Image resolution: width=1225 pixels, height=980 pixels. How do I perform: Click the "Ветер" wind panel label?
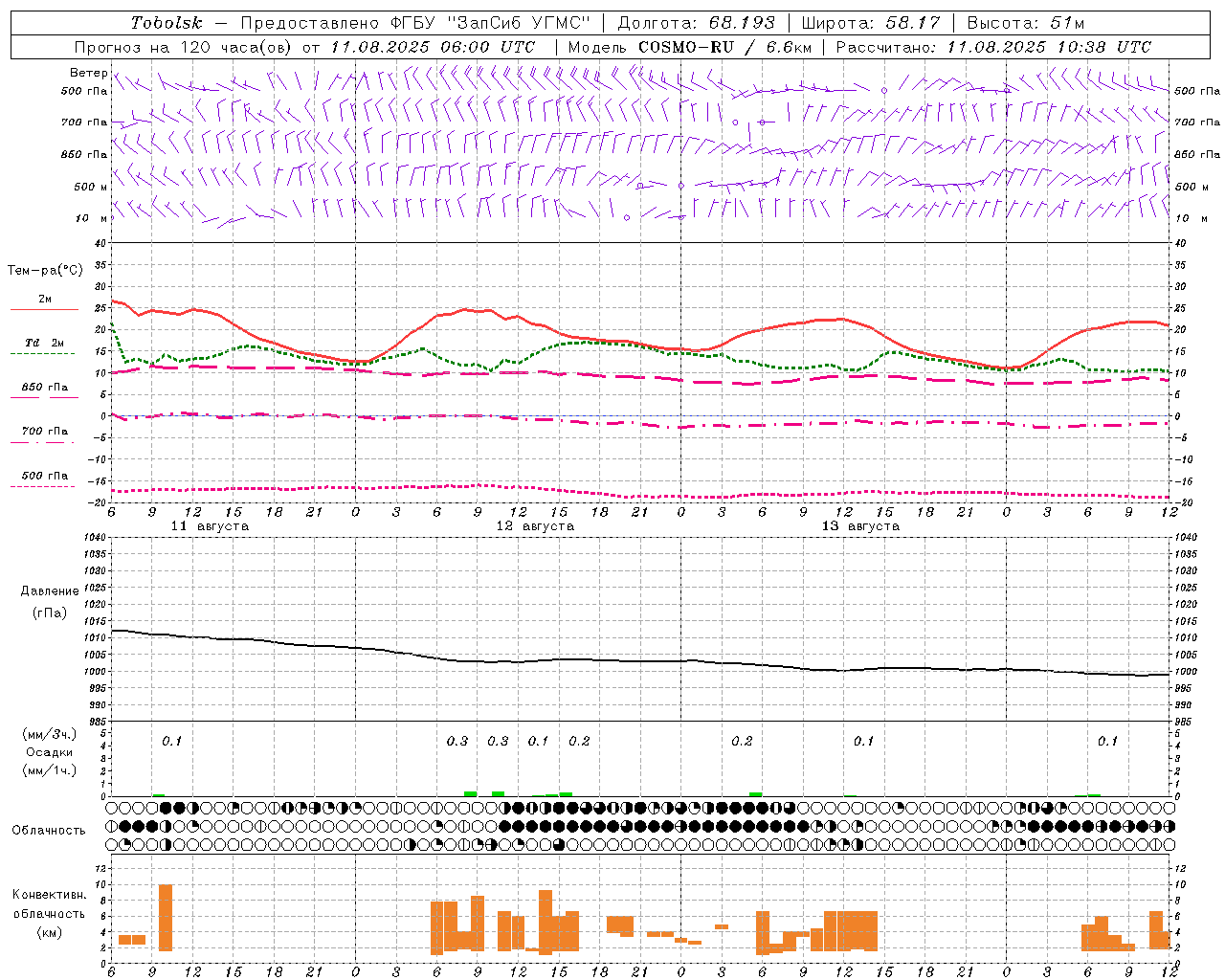(89, 73)
